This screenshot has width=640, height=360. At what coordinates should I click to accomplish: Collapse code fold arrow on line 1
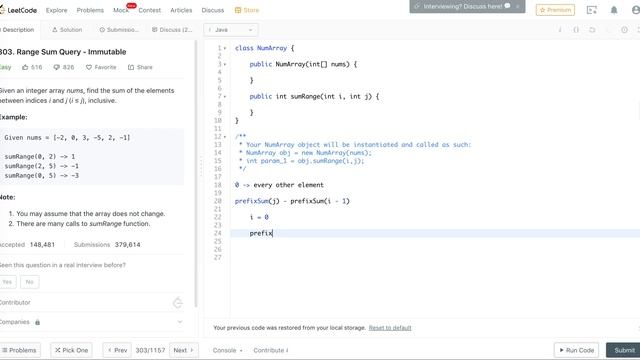pos(225,48)
